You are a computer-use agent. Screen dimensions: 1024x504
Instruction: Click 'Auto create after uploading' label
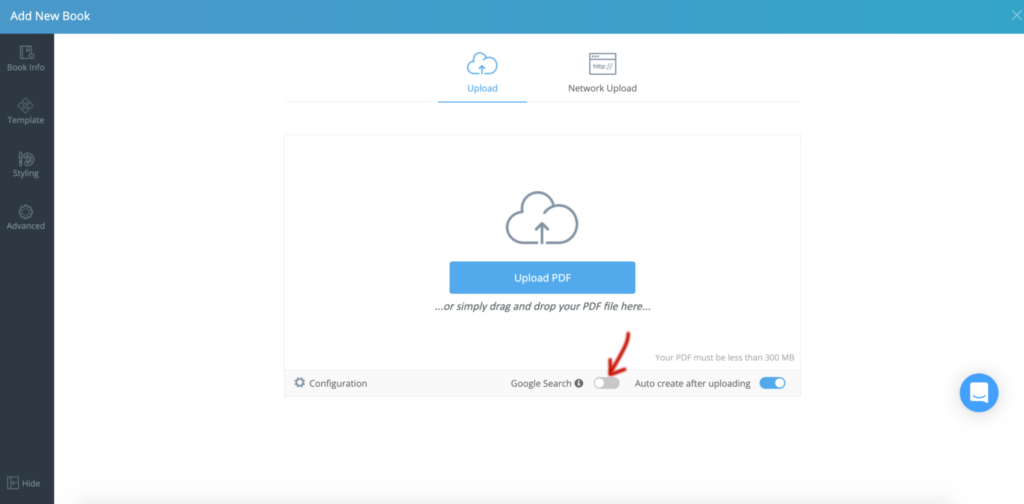(692, 383)
